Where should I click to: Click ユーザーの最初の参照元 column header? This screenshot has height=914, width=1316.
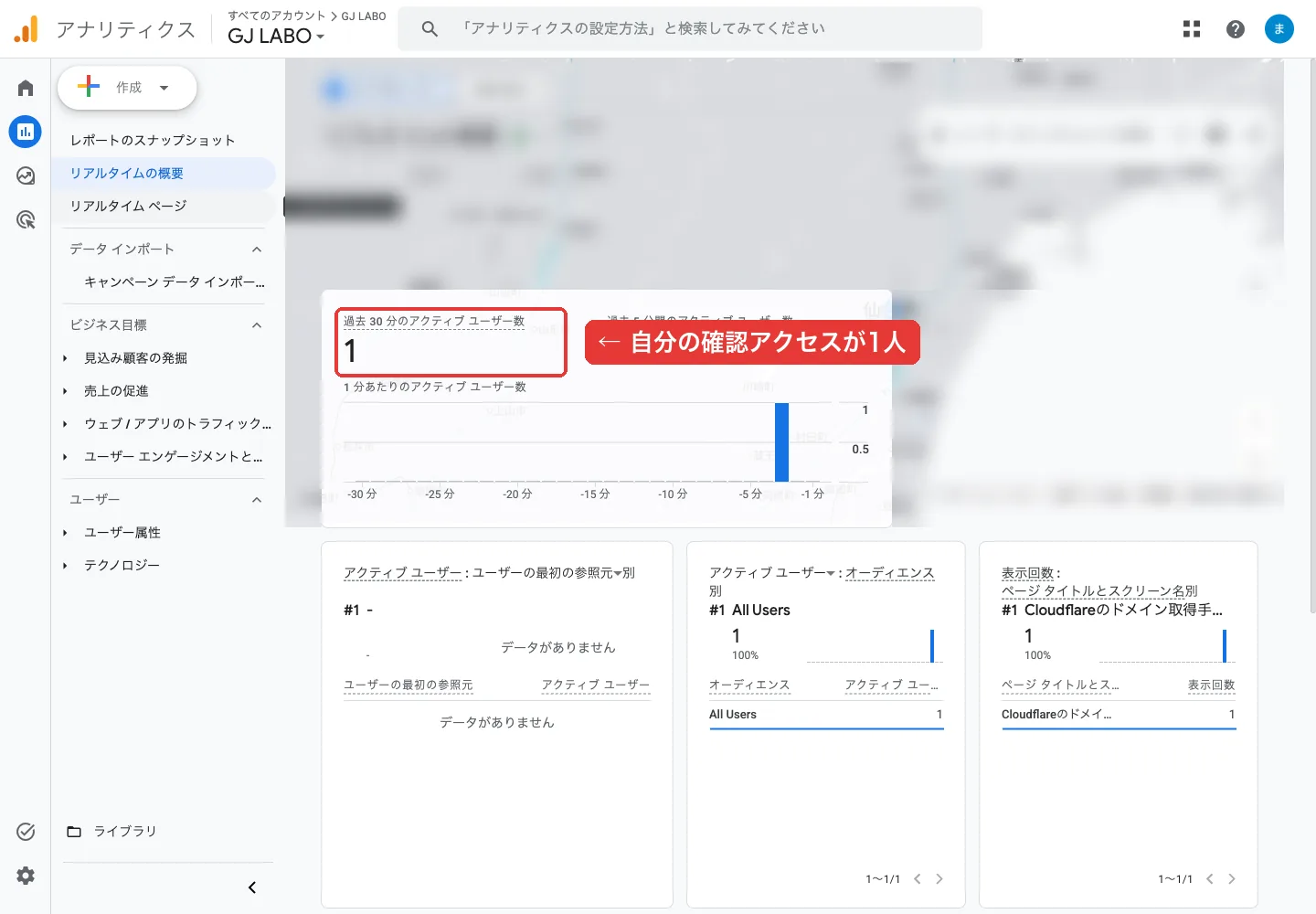coord(409,685)
